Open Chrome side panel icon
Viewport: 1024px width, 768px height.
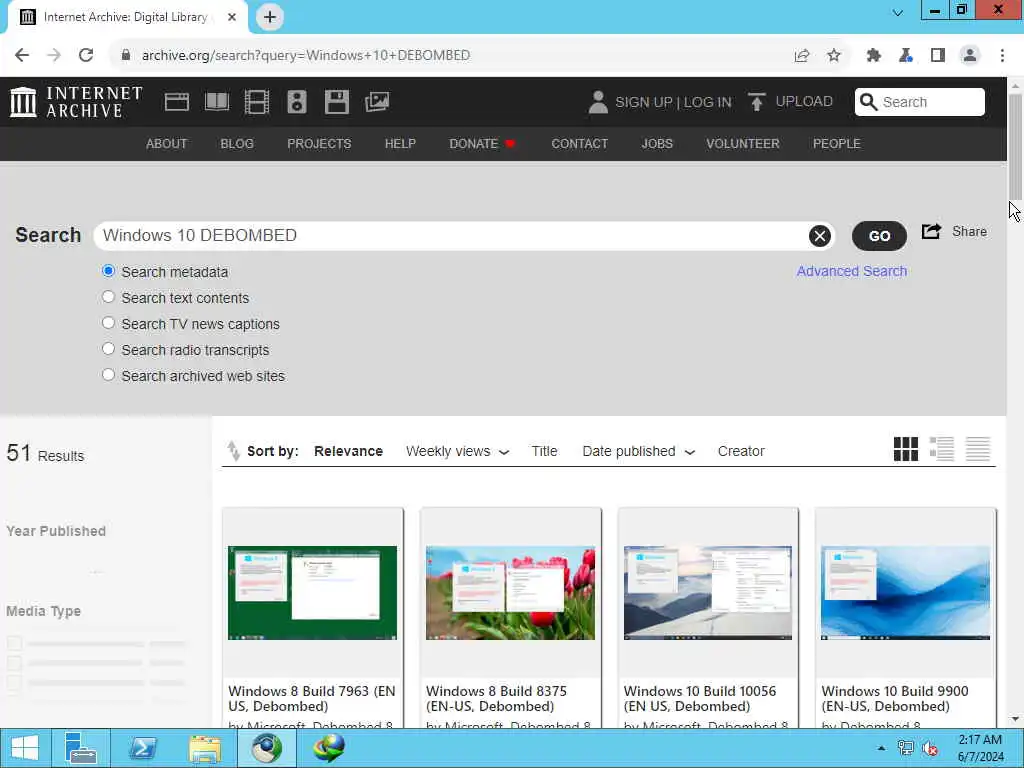coord(938,55)
